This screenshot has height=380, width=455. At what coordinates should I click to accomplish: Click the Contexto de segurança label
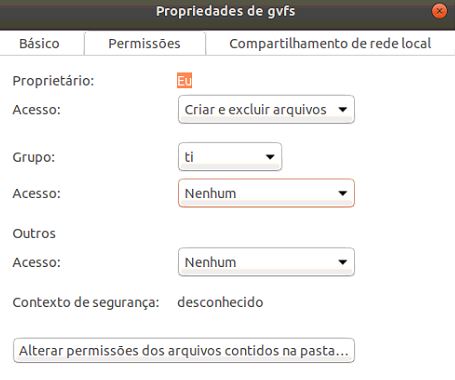point(86,303)
